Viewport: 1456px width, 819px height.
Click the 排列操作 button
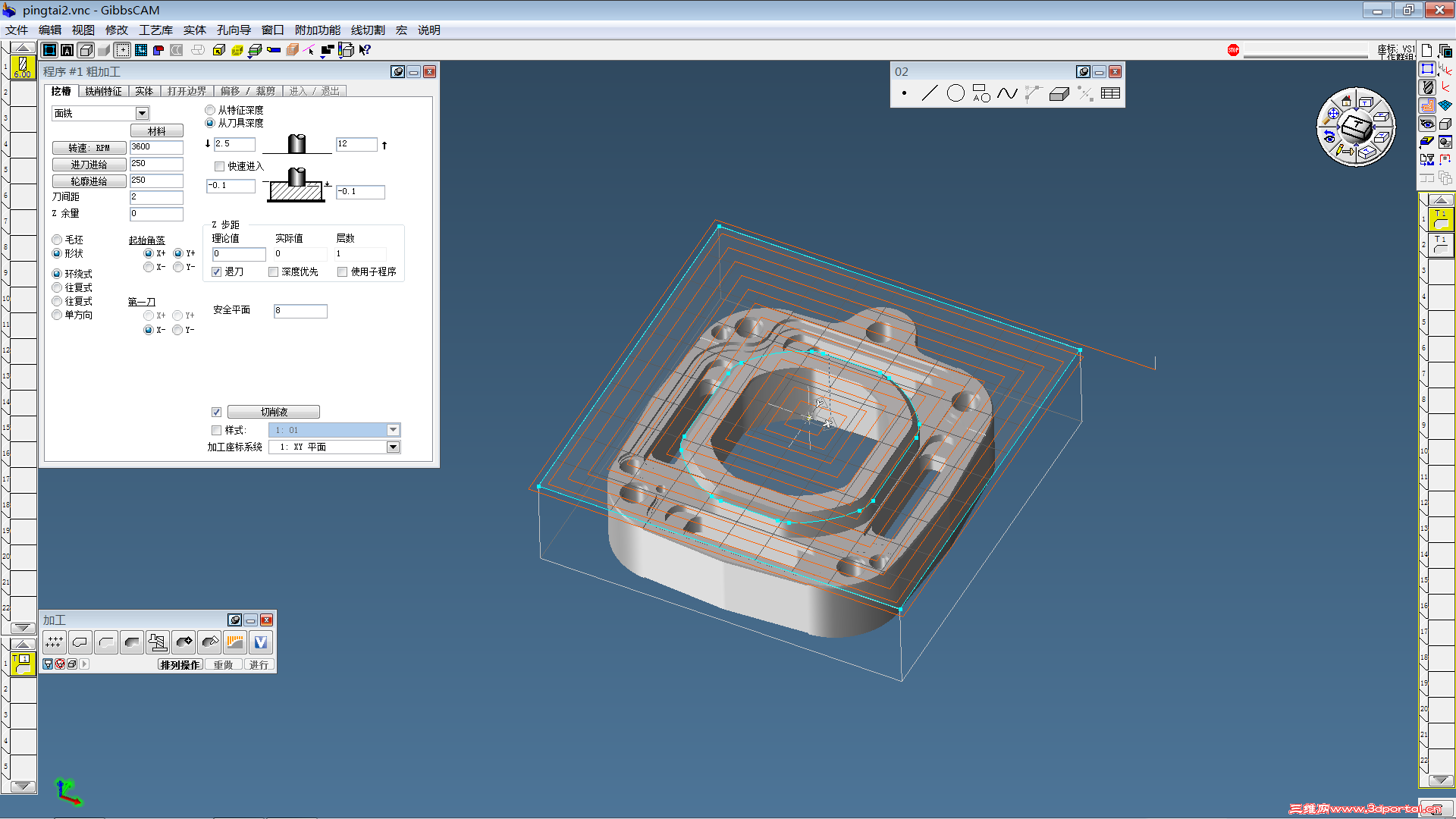coord(180,665)
